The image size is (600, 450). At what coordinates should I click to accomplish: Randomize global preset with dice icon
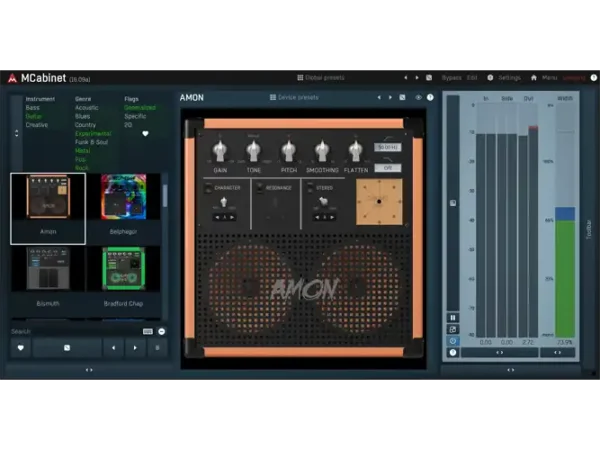(x=429, y=78)
